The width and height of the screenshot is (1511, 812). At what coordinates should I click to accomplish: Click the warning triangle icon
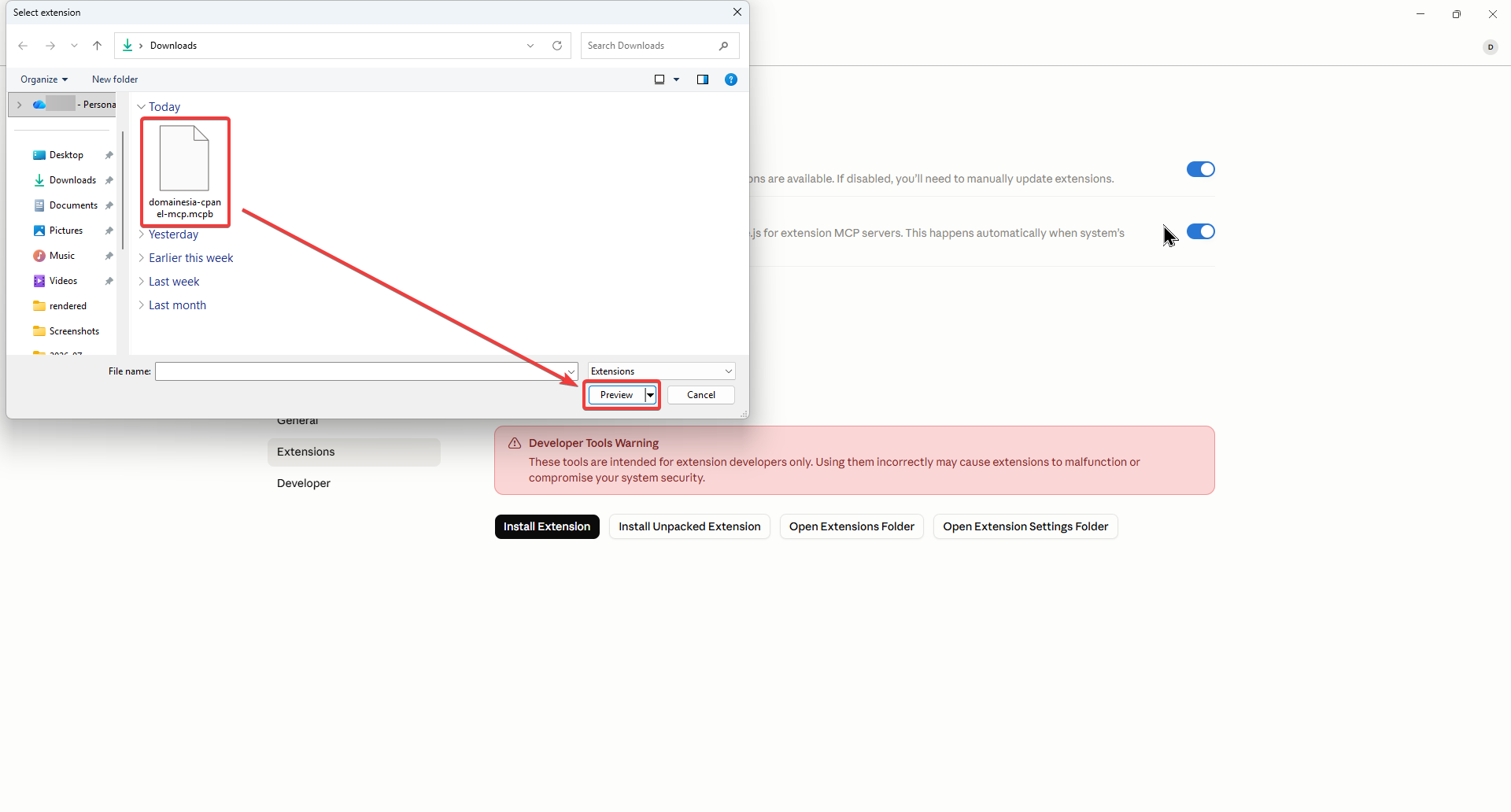(515, 443)
